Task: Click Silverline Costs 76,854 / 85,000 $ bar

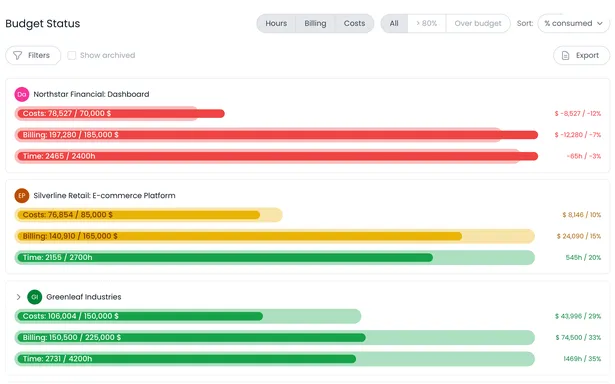Action: [x=148, y=215]
